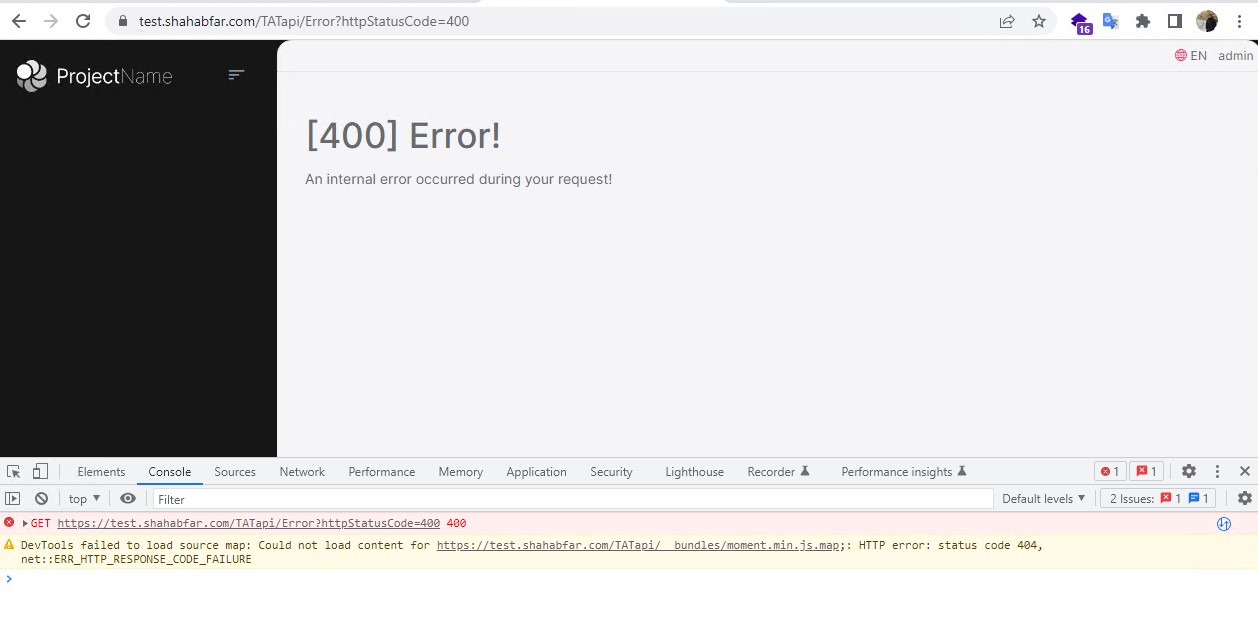The image size is (1258, 625).
Task: Click the EN language globe toggle
Action: [1190, 55]
